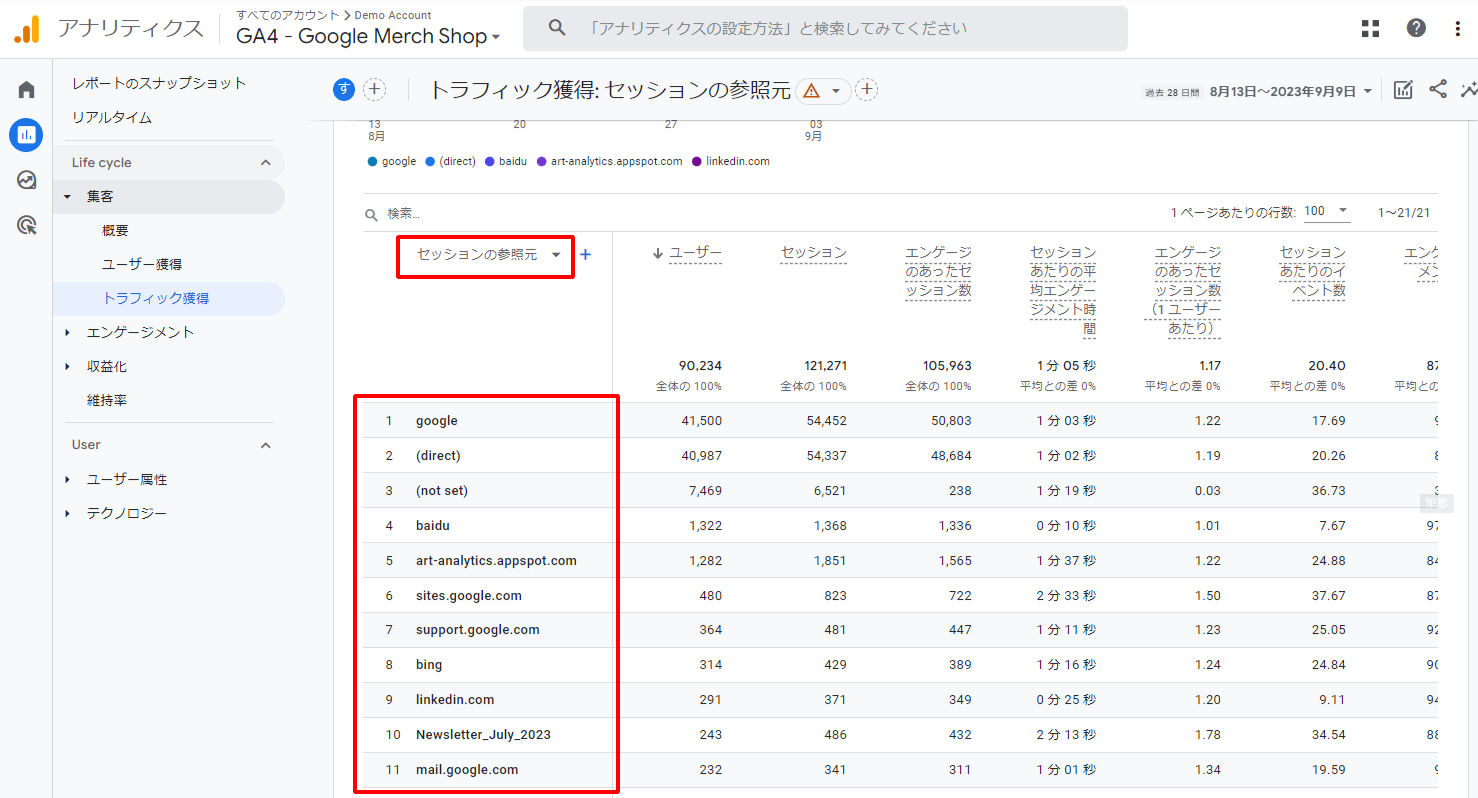Viewport: 1478px width, 798px height.
Task: Click the support.google.com row
Action: (x=900, y=630)
